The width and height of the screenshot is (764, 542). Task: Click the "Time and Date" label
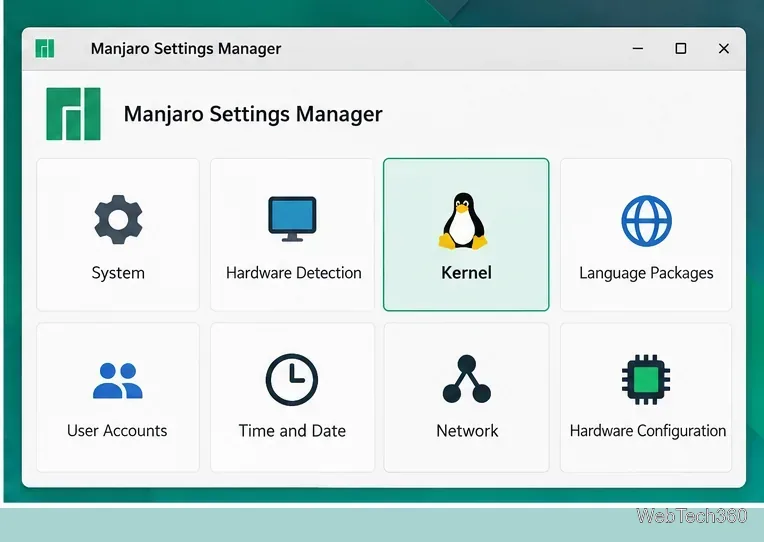coord(292,430)
